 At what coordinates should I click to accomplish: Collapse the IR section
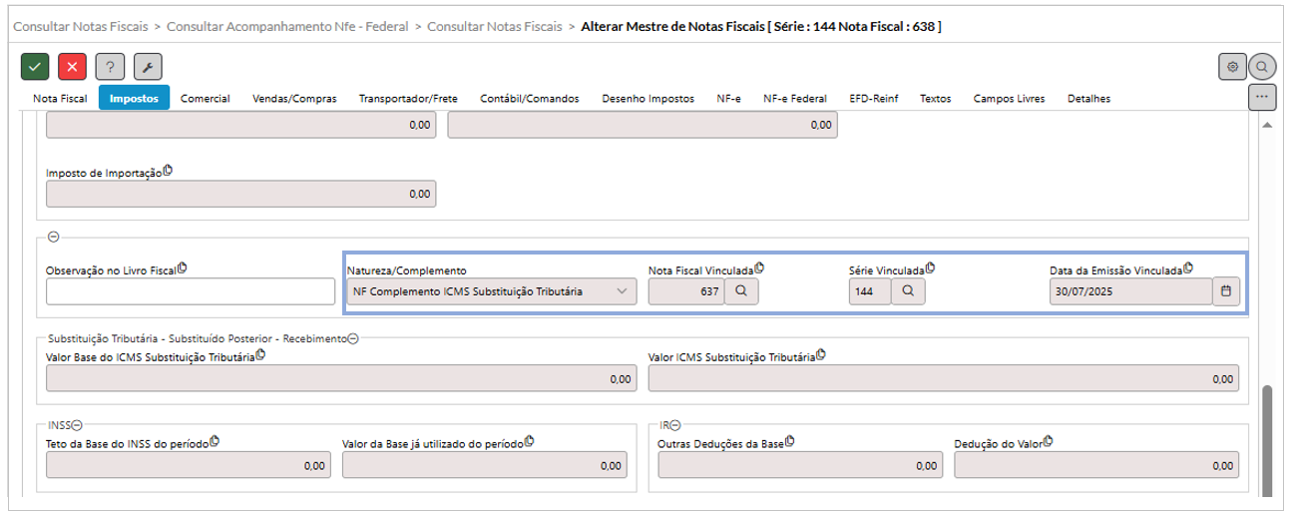tap(675, 425)
